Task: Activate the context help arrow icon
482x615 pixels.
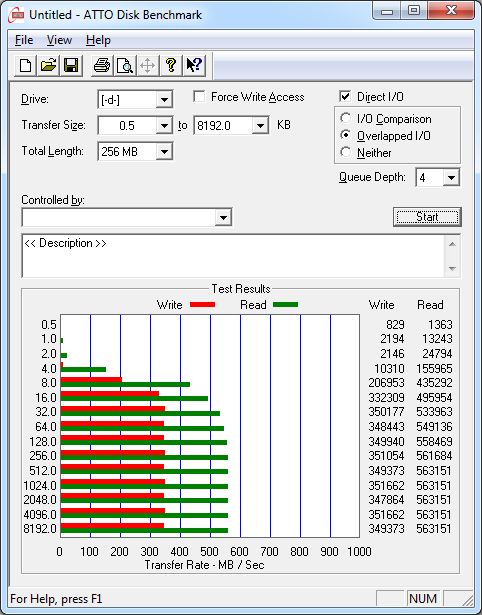Action: (194, 65)
